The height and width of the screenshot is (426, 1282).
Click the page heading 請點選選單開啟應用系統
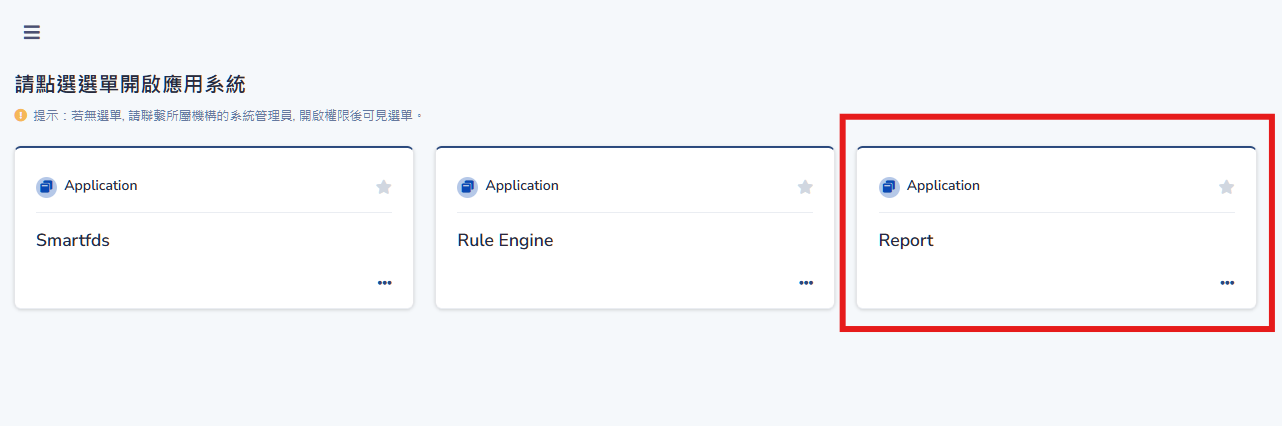tap(130, 84)
